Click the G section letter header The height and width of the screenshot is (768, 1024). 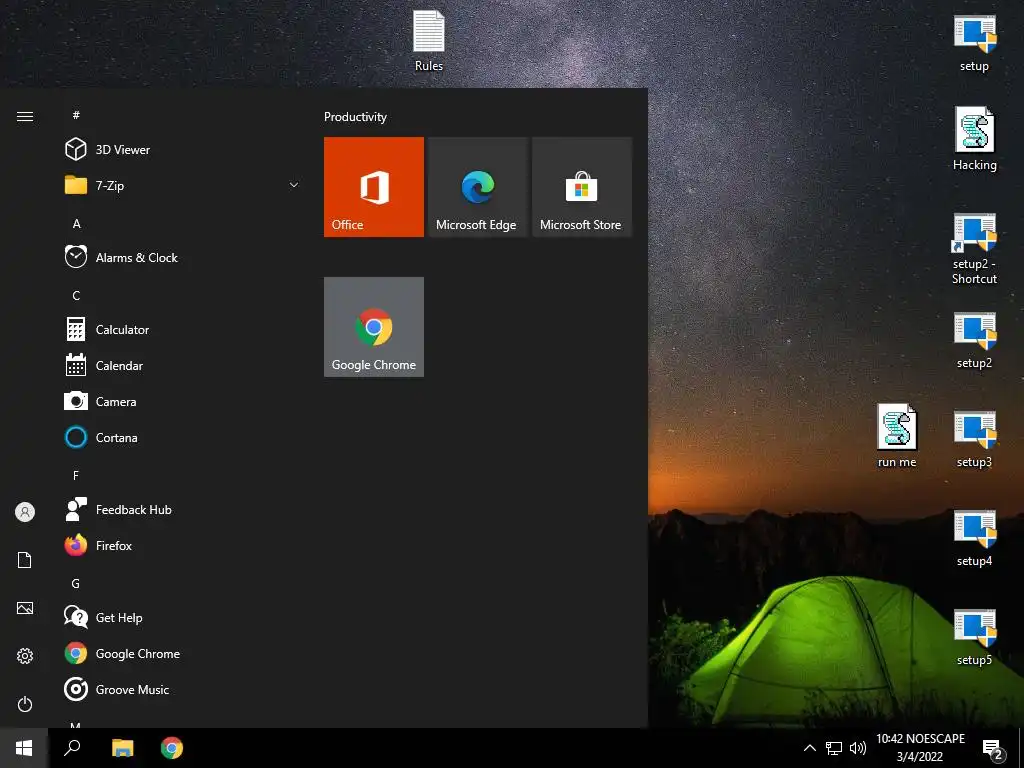[x=76, y=584]
